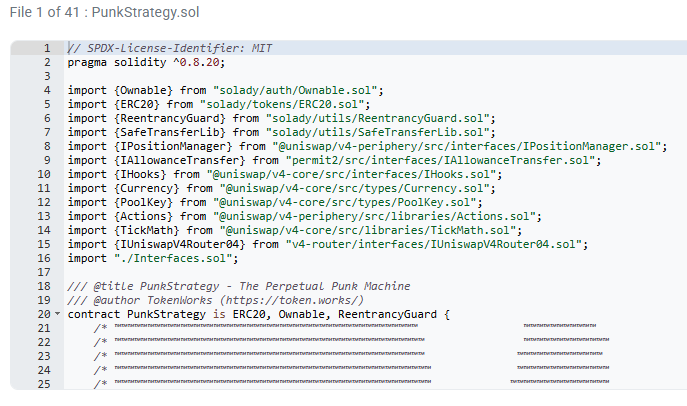Click the Currency.sol import path
This screenshot has height=406, width=687.
[x=354, y=188]
